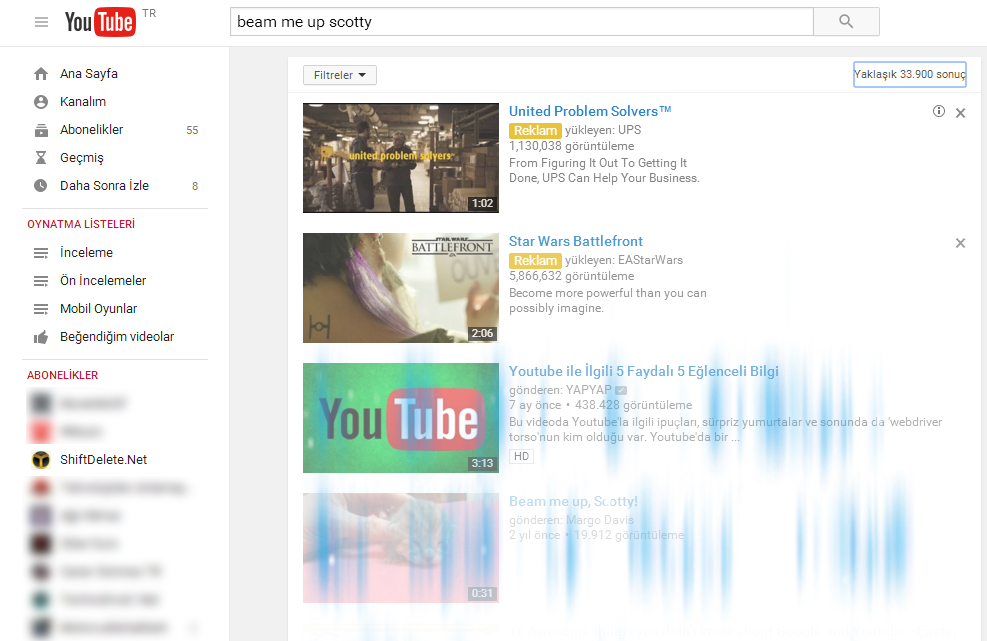
Task: Open Kanalım channel icon
Action: [41, 101]
